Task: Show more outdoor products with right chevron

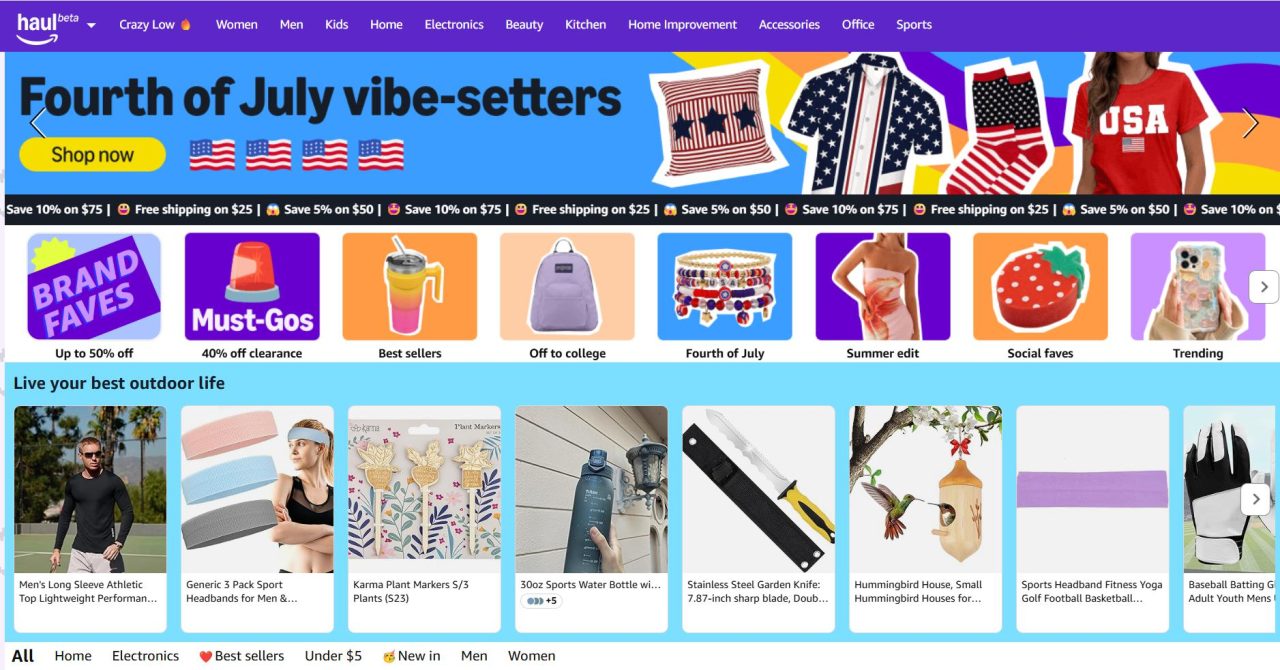Action: [x=1255, y=499]
